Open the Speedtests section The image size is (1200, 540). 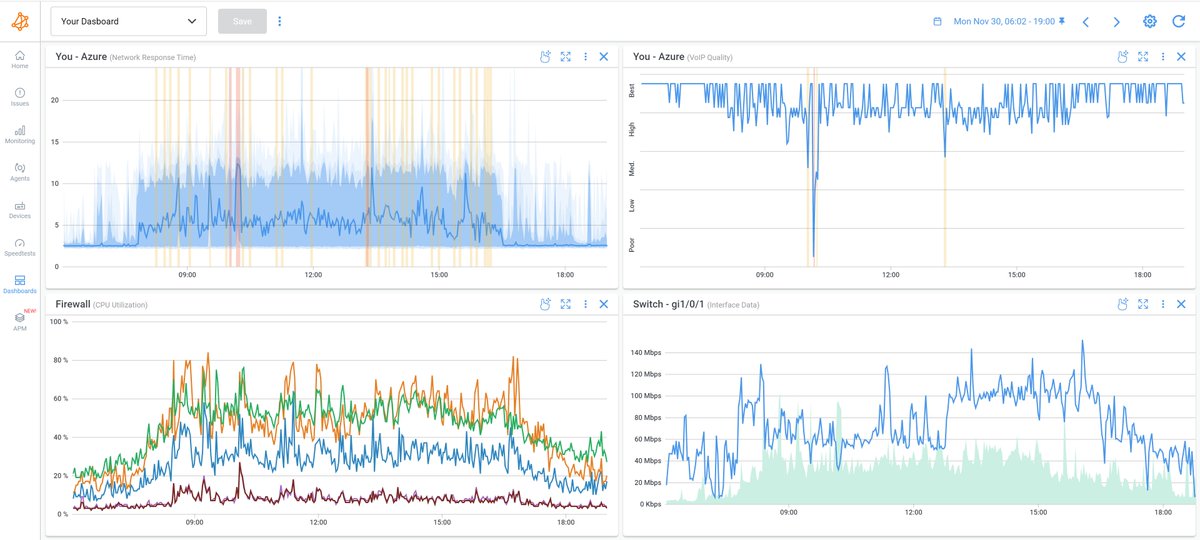point(20,246)
